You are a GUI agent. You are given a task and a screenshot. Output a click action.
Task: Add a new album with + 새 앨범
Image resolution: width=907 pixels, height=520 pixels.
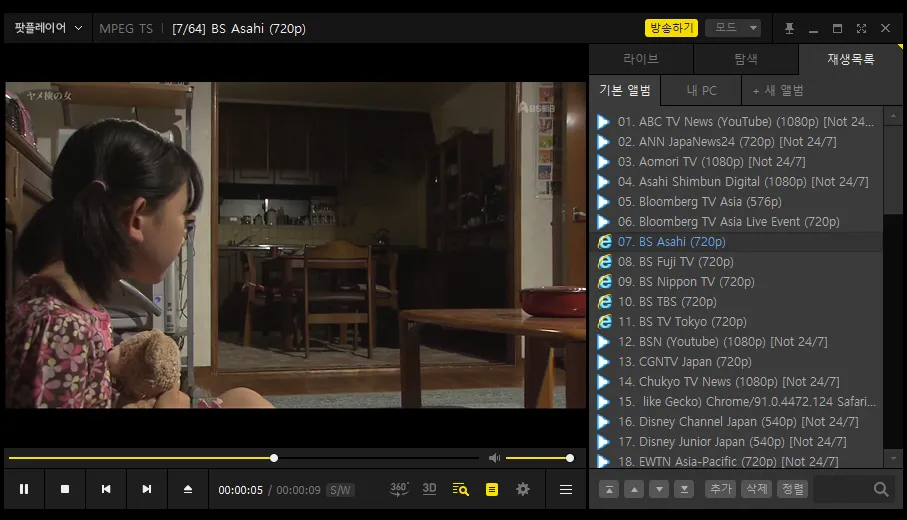click(x=778, y=90)
